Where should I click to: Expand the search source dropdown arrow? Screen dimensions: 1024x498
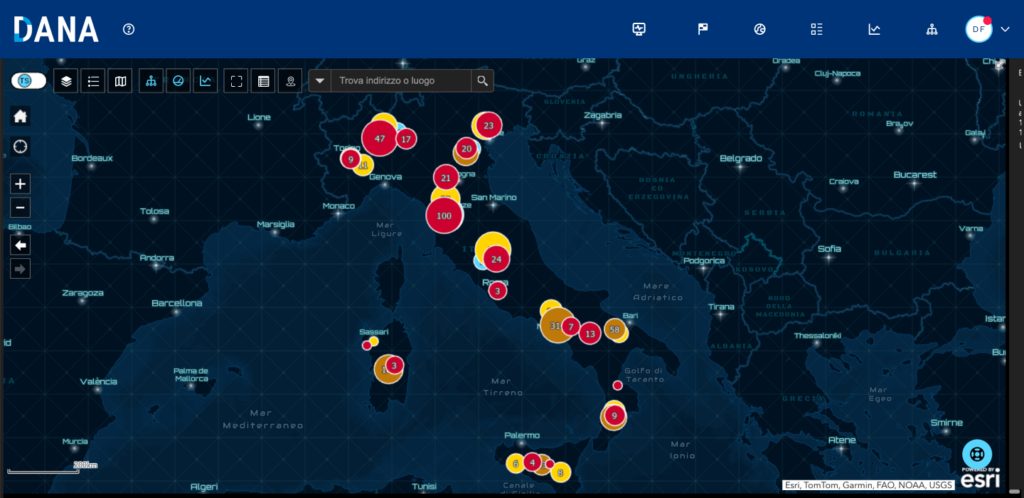319,81
